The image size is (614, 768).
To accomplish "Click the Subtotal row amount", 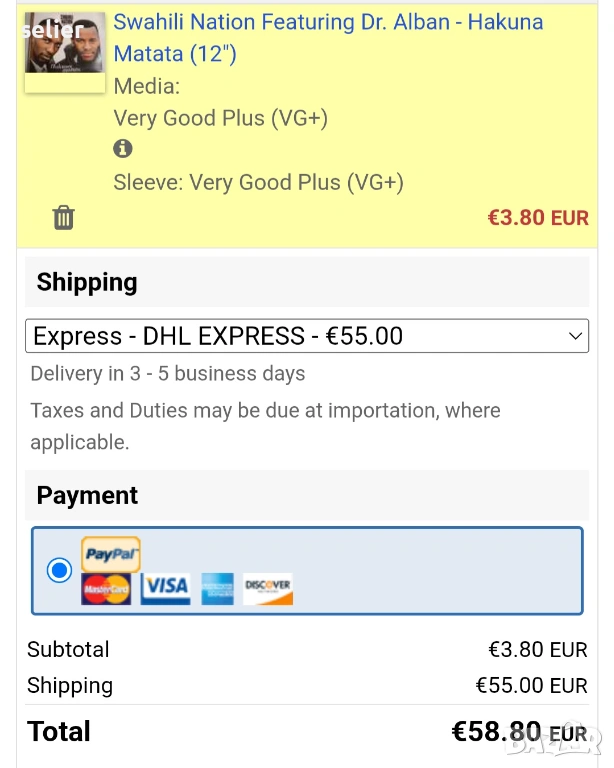I will [x=538, y=650].
